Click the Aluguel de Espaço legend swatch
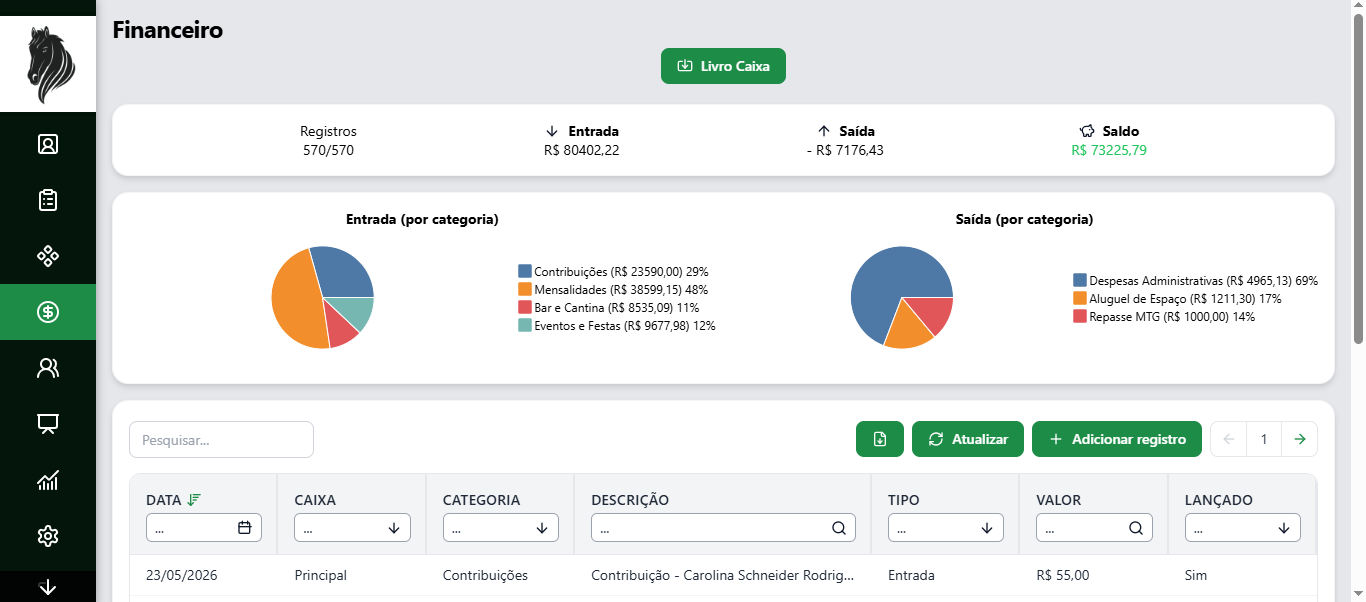 (1080, 298)
